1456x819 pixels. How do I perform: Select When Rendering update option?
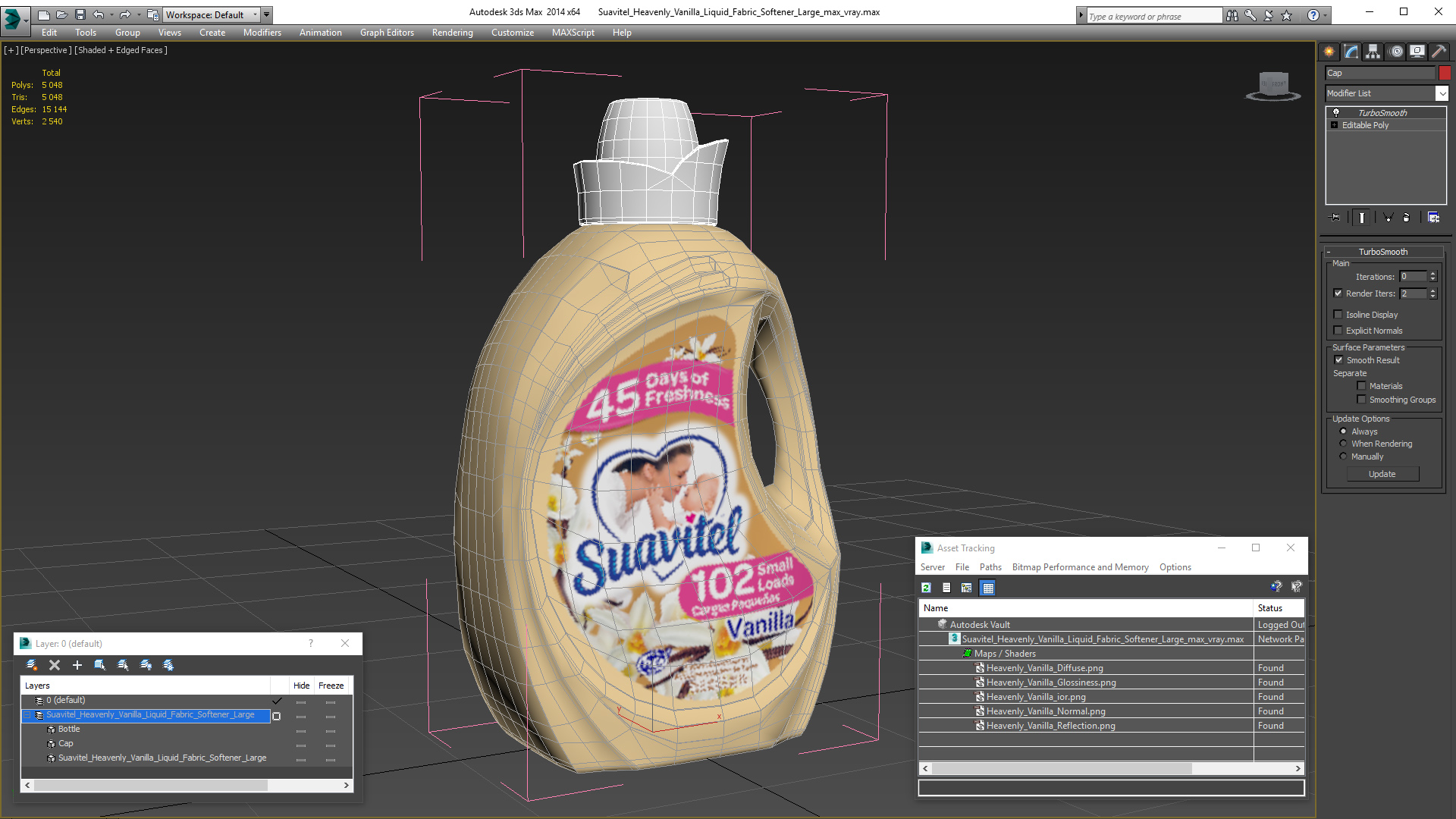pyautogui.click(x=1343, y=444)
